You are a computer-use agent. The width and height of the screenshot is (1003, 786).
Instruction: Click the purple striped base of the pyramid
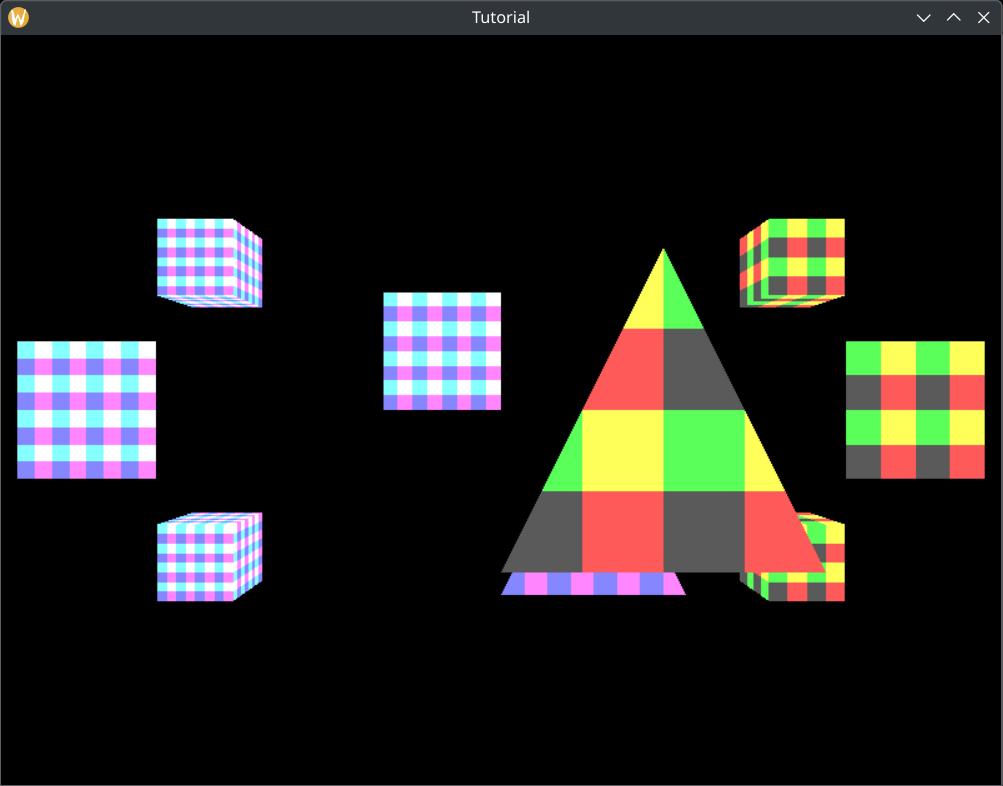coord(593,585)
